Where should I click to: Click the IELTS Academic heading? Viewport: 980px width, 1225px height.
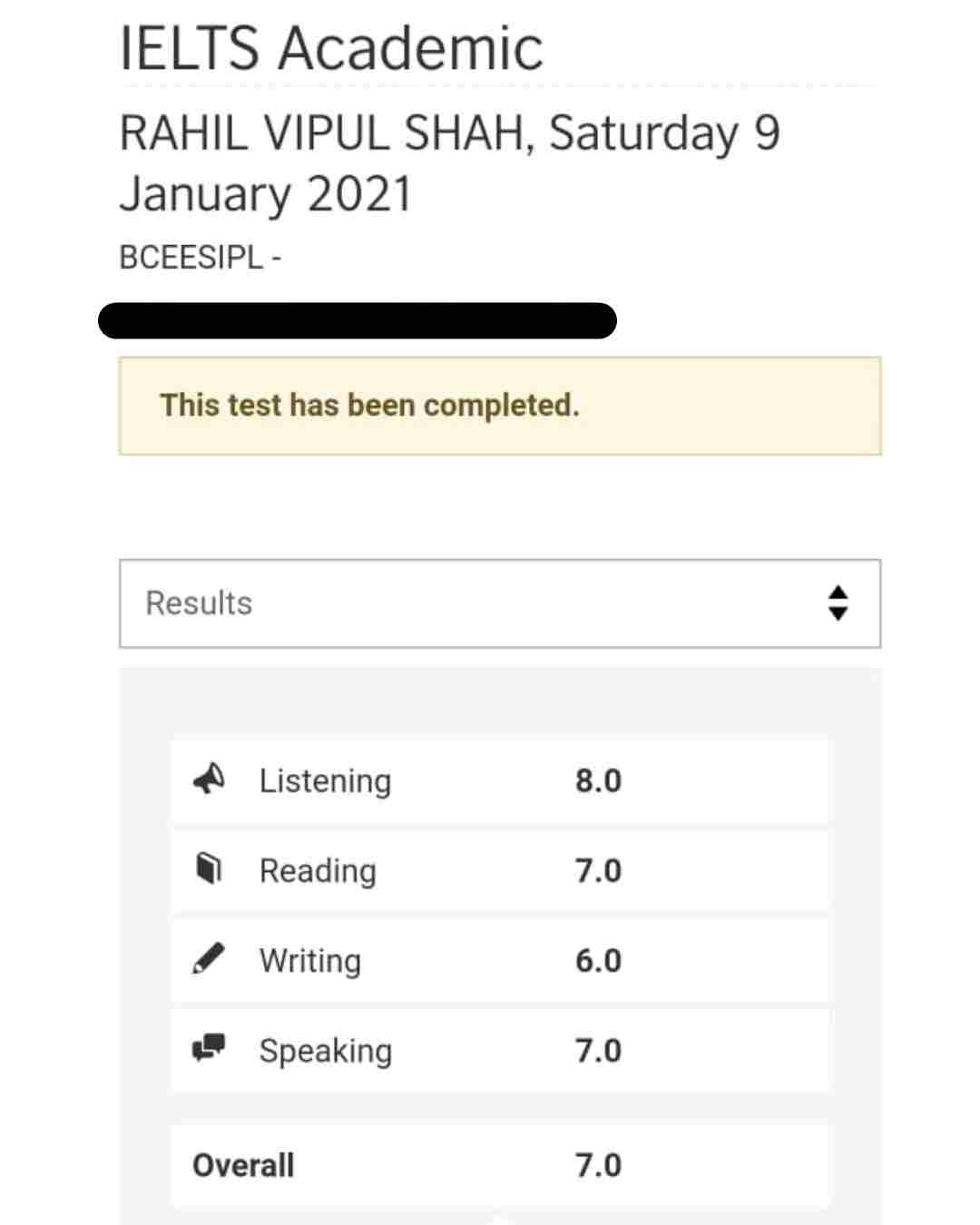[x=331, y=48]
